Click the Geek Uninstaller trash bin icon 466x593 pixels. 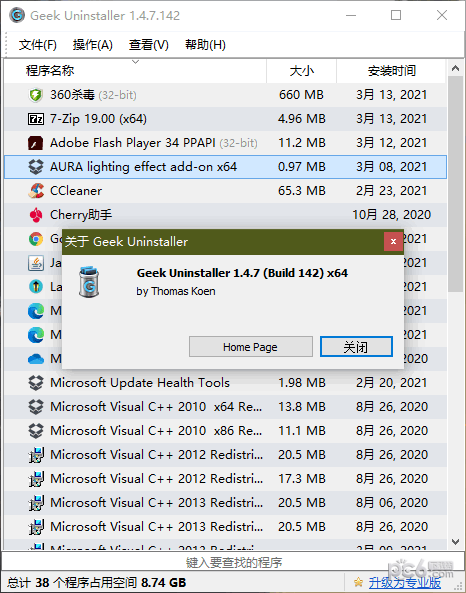tap(89, 282)
